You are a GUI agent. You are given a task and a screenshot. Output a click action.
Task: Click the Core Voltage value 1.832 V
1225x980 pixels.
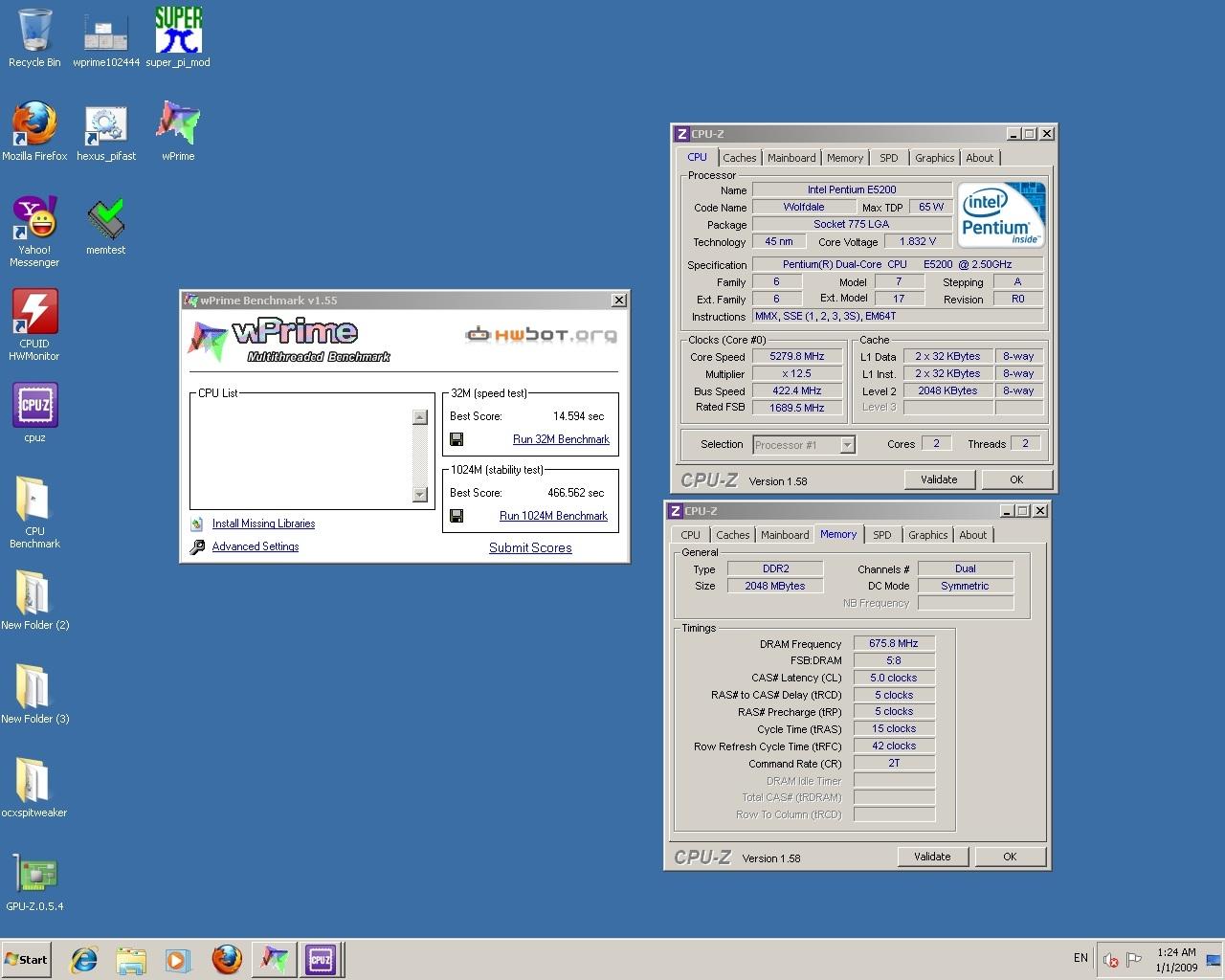click(918, 241)
